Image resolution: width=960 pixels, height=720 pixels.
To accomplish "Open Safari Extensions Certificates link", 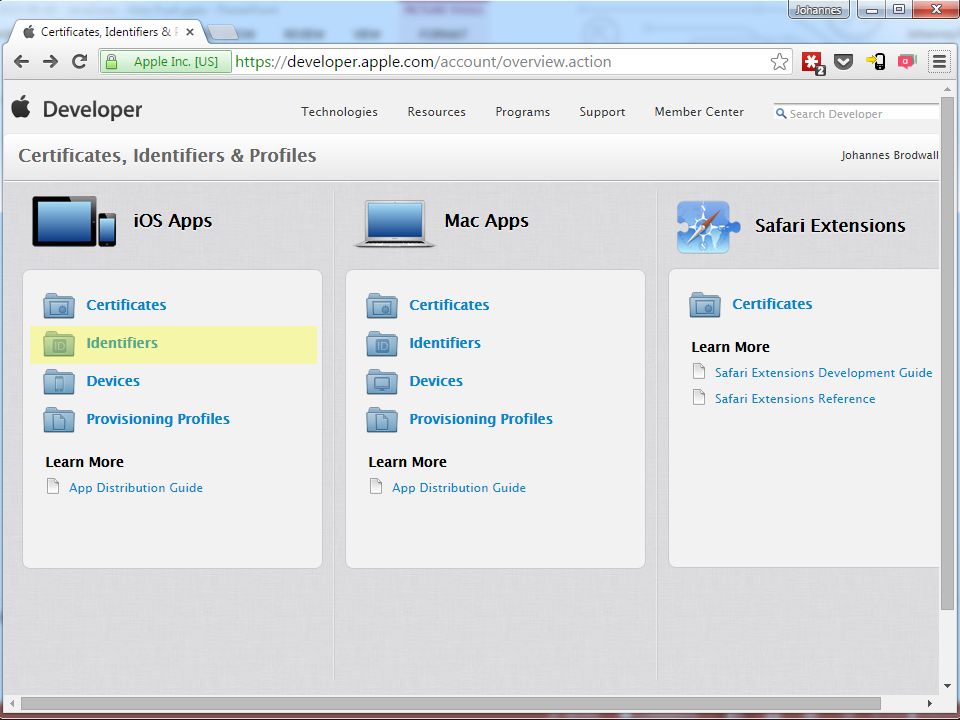I will 773,304.
